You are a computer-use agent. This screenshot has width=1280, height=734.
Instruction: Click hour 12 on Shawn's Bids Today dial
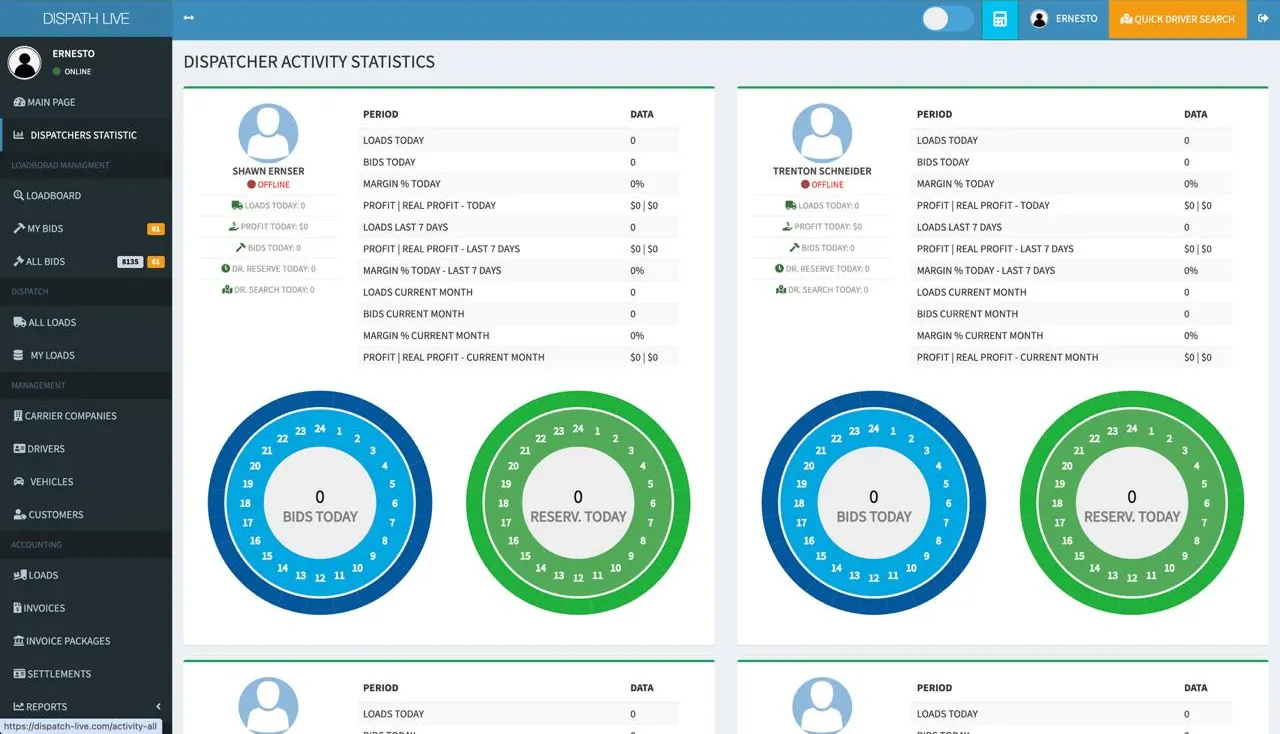[320, 578]
